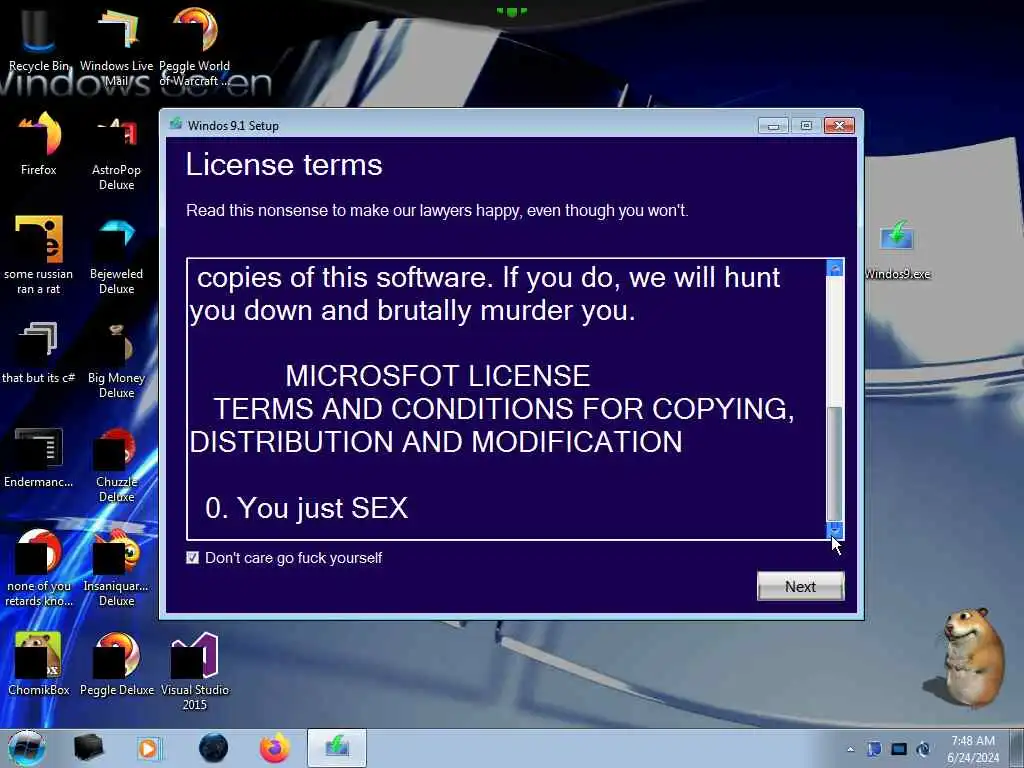Select the Endermanc... desktop icon
1024x768 pixels.
click(x=39, y=457)
